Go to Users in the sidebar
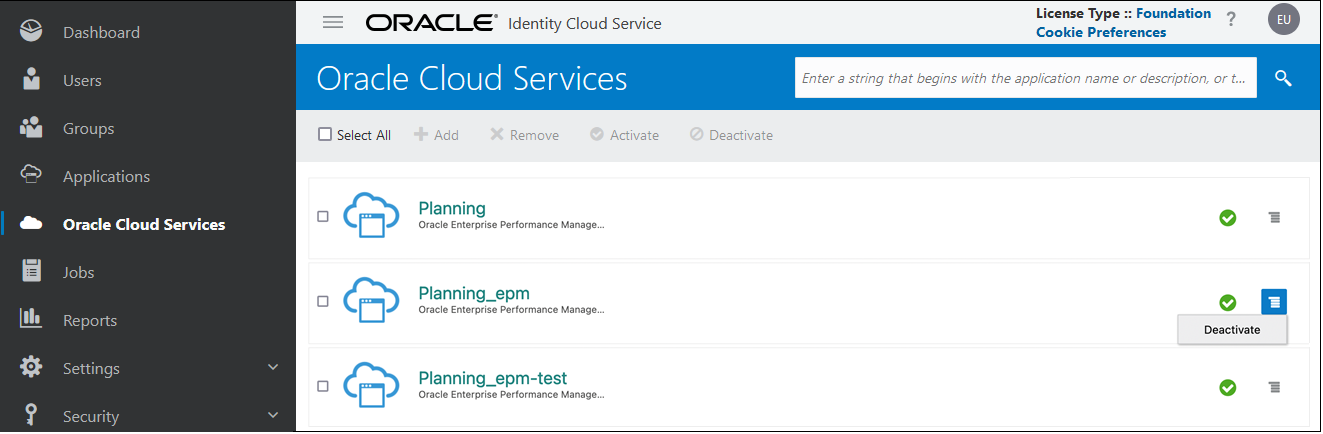 [x=82, y=81]
